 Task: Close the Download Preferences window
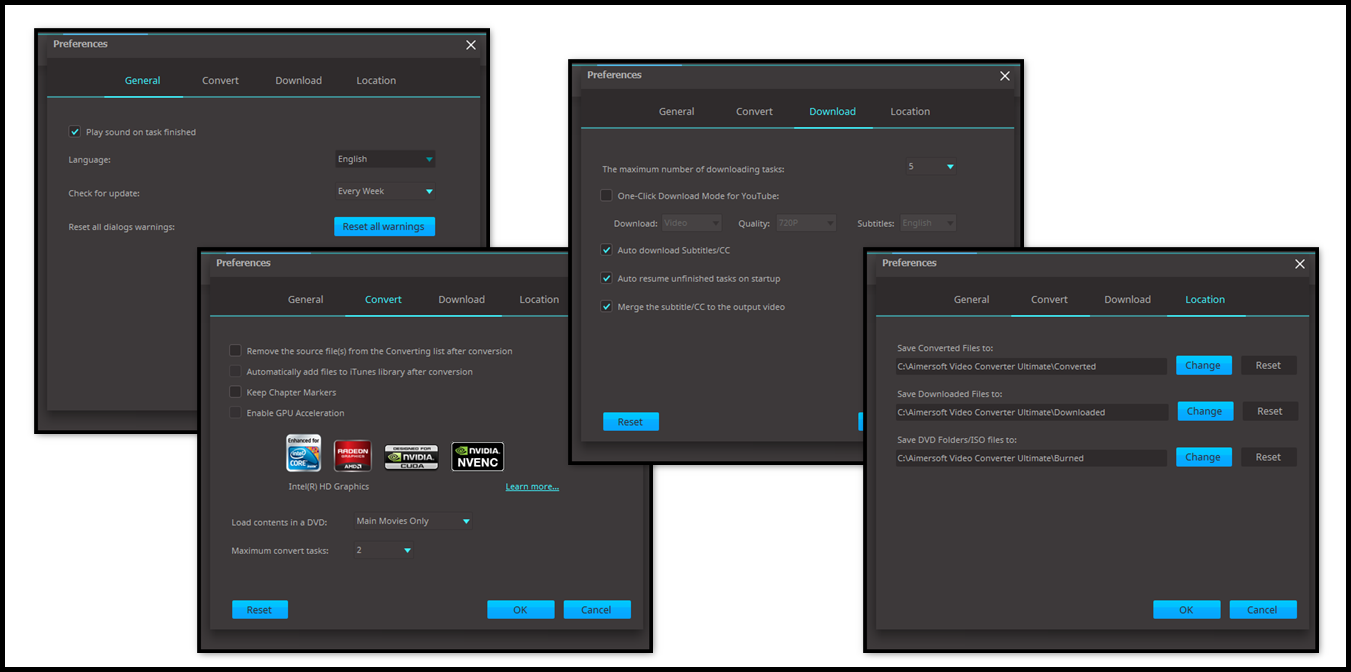point(1005,76)
